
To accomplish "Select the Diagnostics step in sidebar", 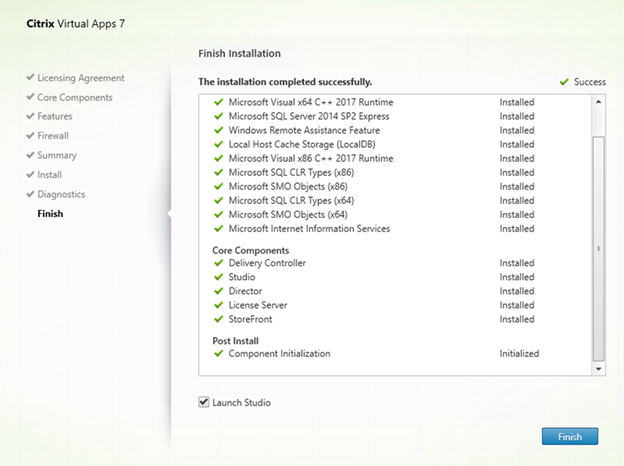I will pos(61,194).
